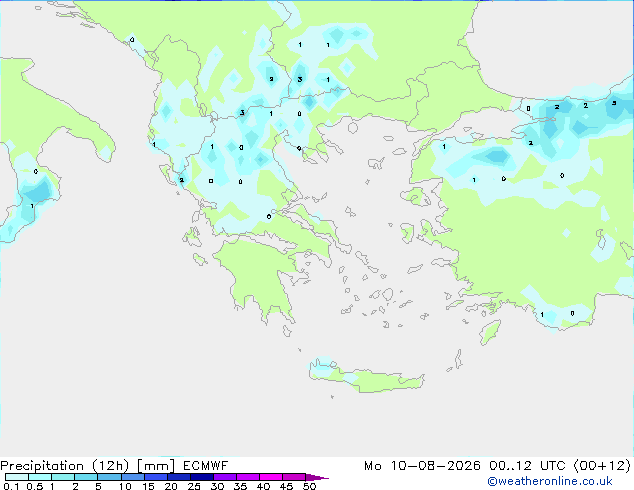This screenshot has width=634, height=490.
Task: Click the Precipitation (12h) title text
Action: click(x=65, y=466)
